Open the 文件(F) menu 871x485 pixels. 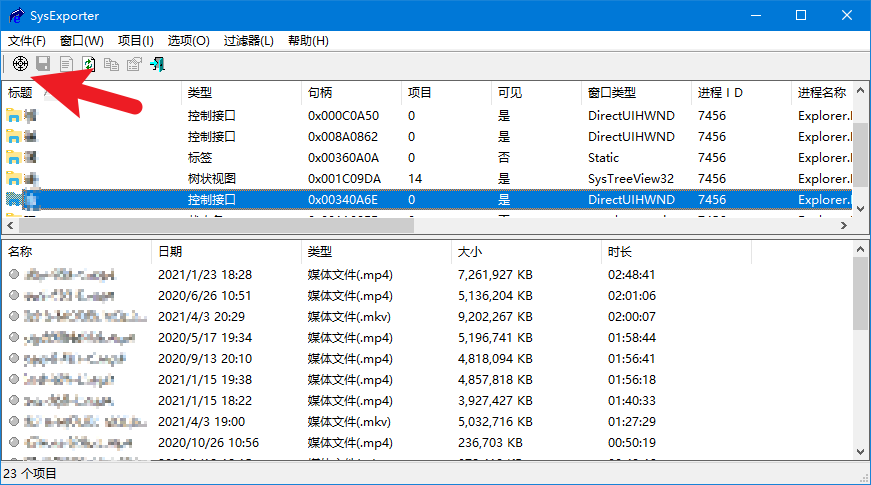point(27,41)
